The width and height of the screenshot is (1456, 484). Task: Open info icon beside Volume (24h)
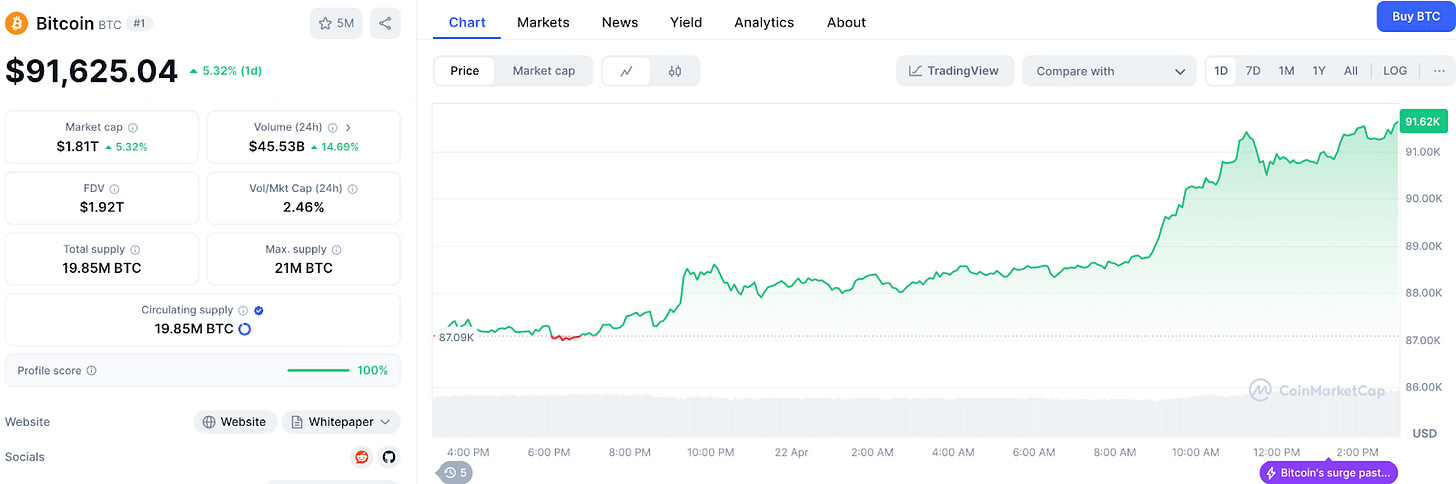333,128
